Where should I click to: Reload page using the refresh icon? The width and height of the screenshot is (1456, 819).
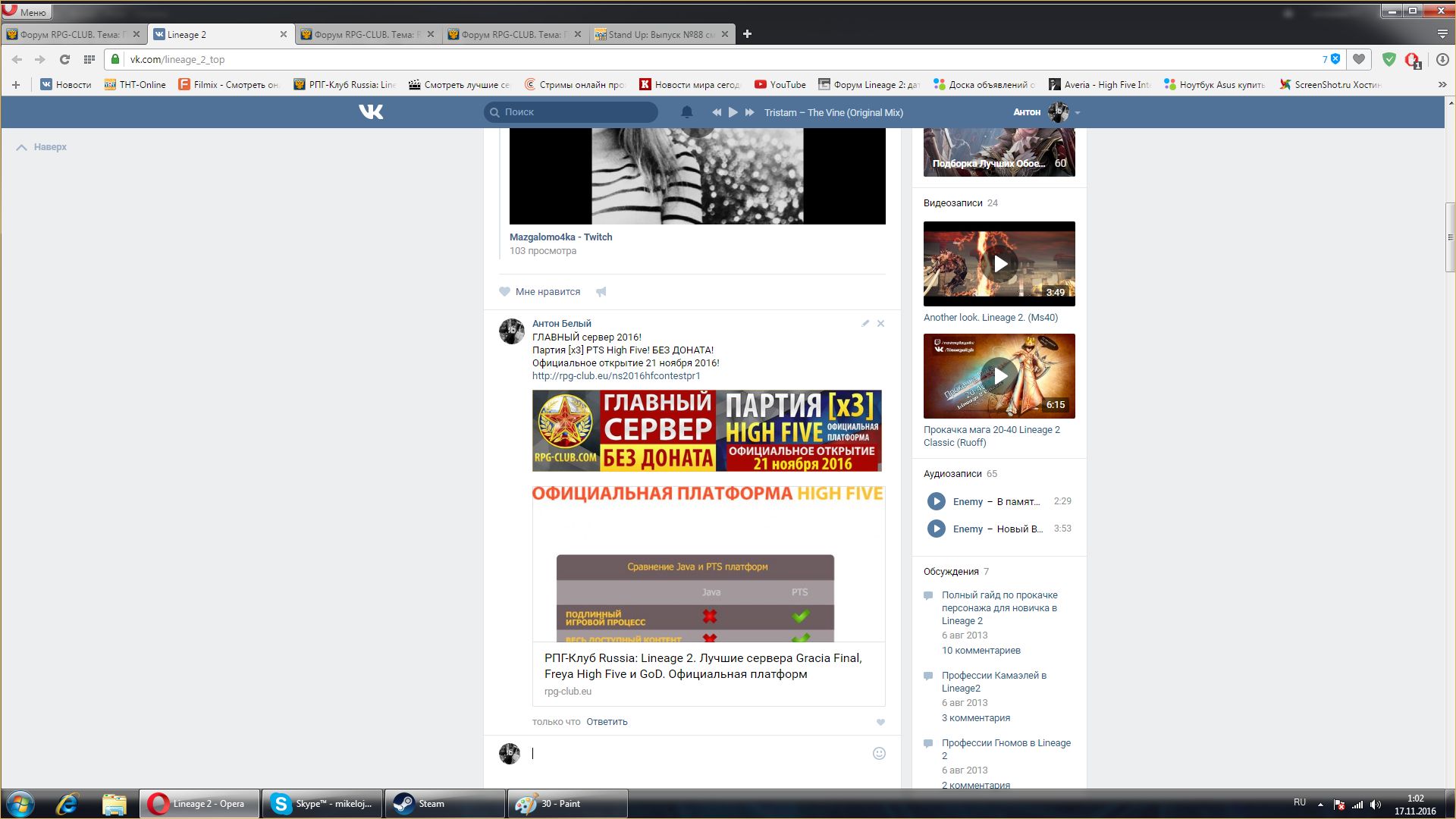coord(64,59)
